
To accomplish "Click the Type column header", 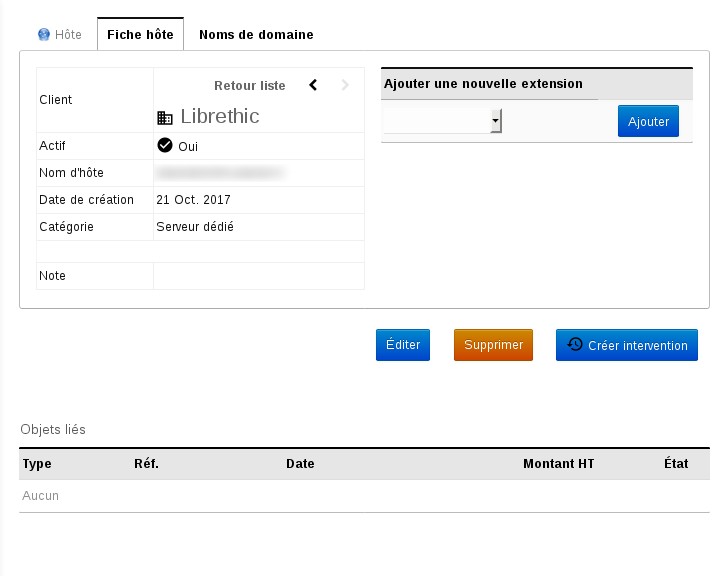I will (x=37, y=464).
